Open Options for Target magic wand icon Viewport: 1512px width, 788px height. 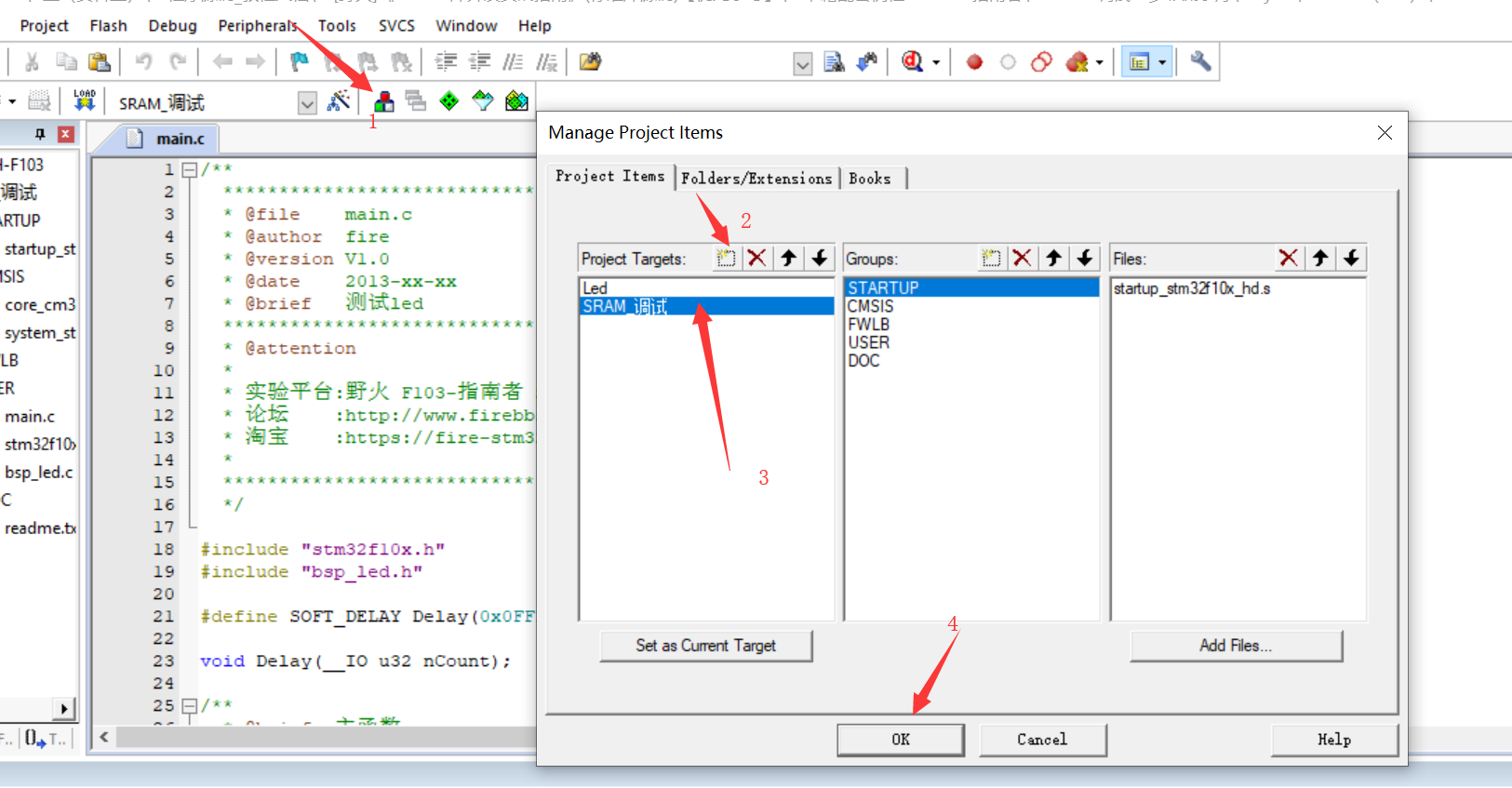tap(339, 100)
